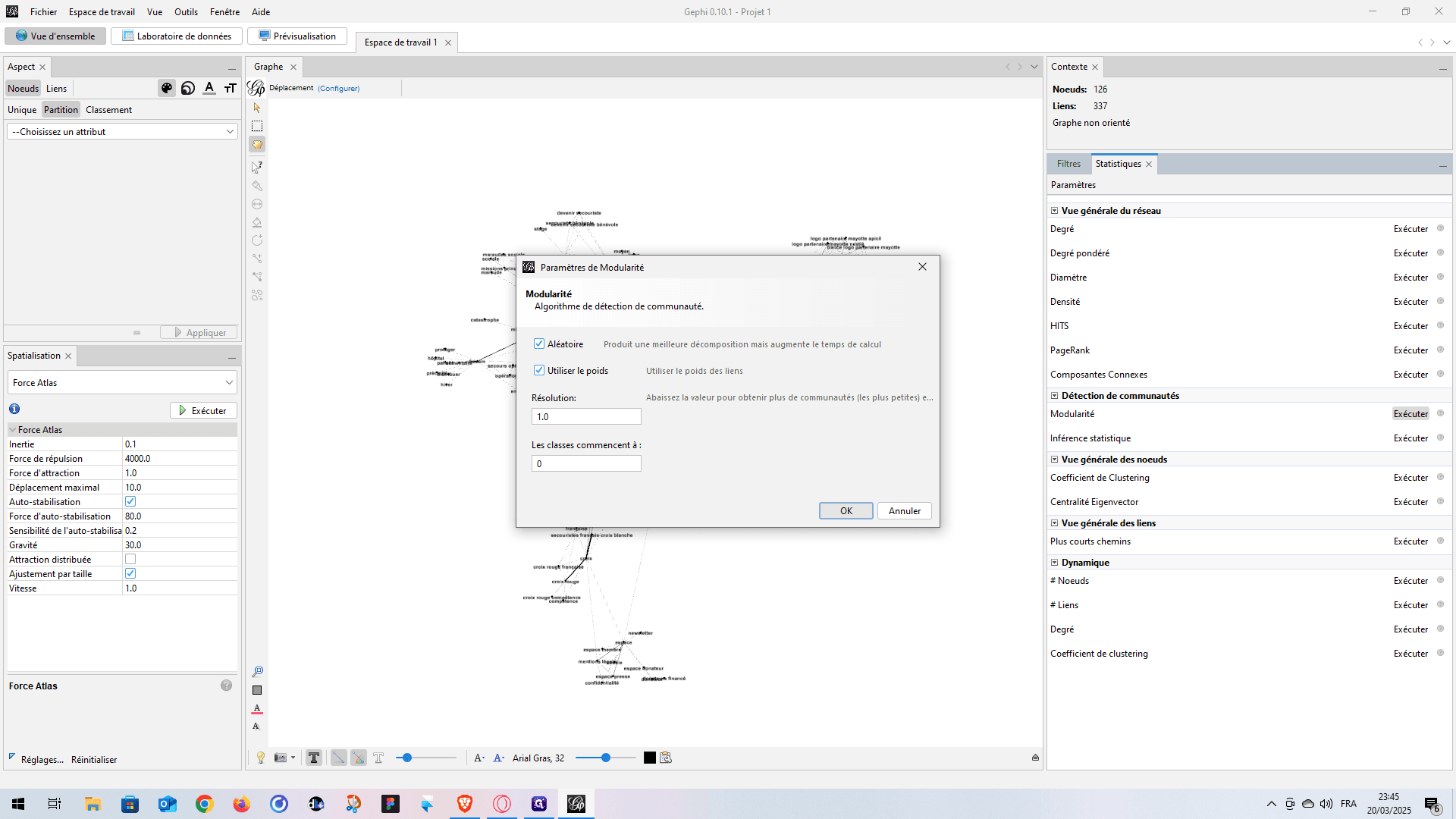Collapse the Dynamique section
1456x819 pixels.
(x=1054, y=563)
